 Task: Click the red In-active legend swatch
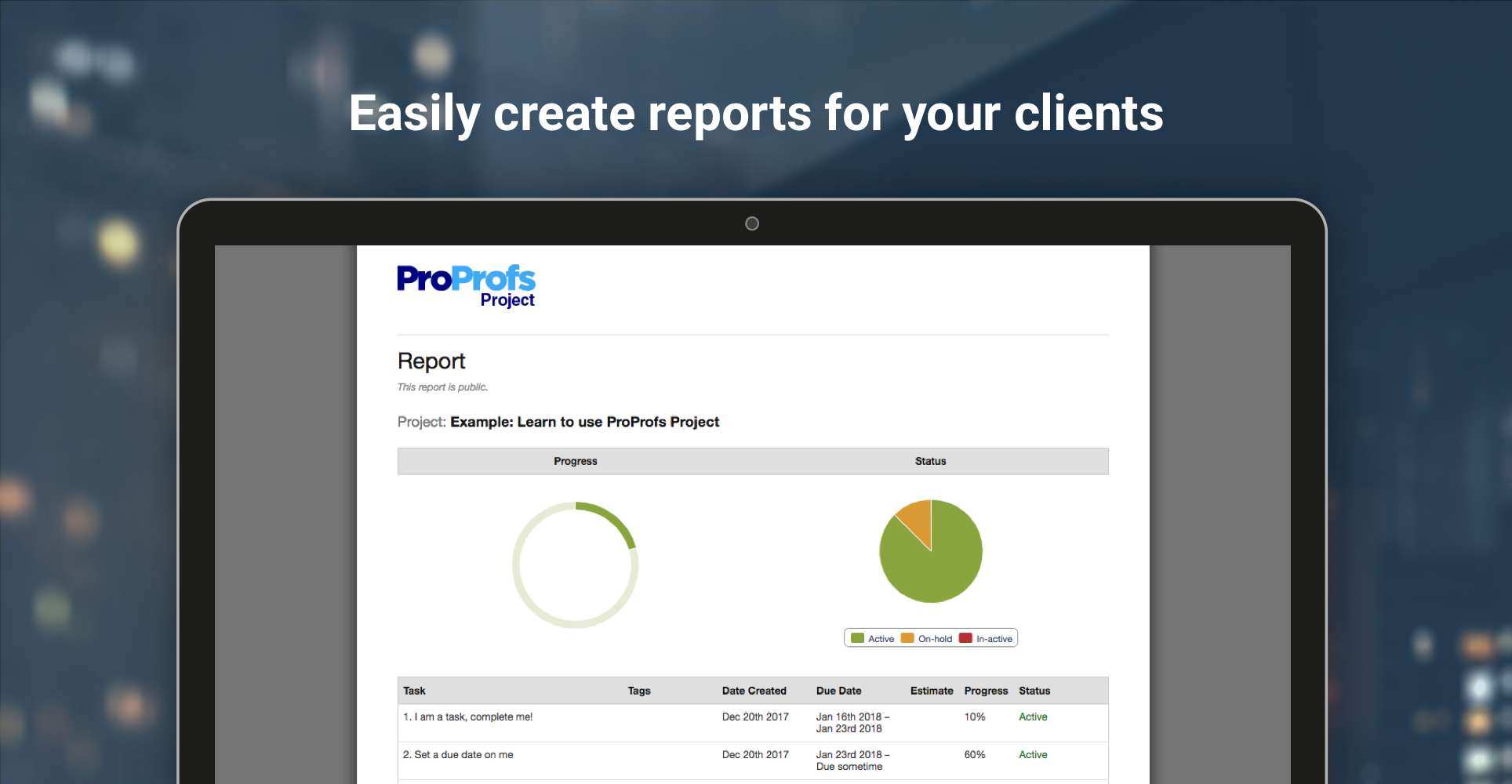965,638
